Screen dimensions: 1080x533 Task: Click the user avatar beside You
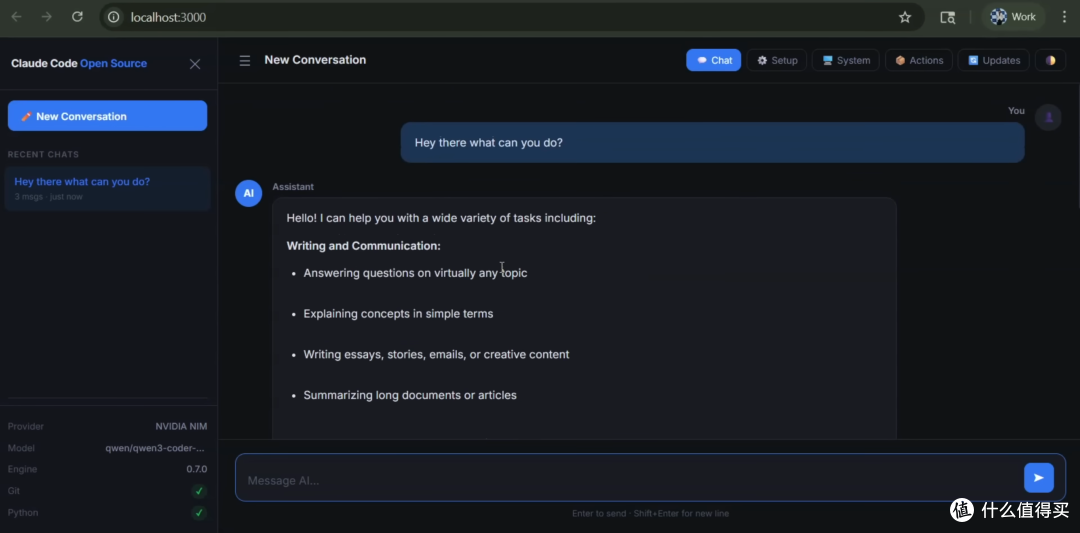click(1048, 117)
